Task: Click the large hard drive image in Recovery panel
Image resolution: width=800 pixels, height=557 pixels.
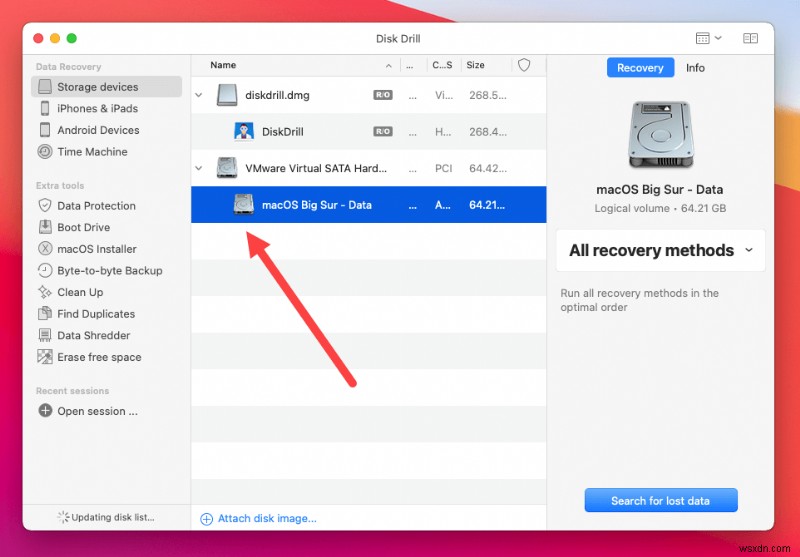Action: 661,135
